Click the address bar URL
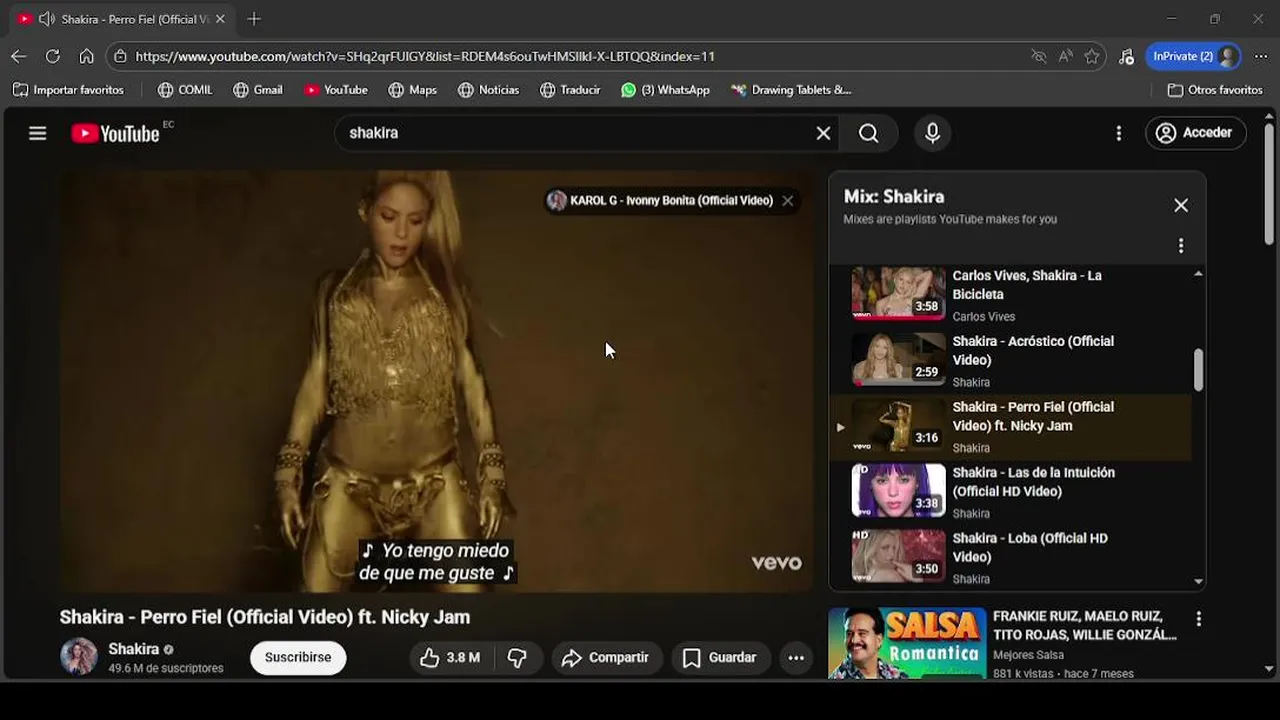1280x720 pixels. click(425, 56)
